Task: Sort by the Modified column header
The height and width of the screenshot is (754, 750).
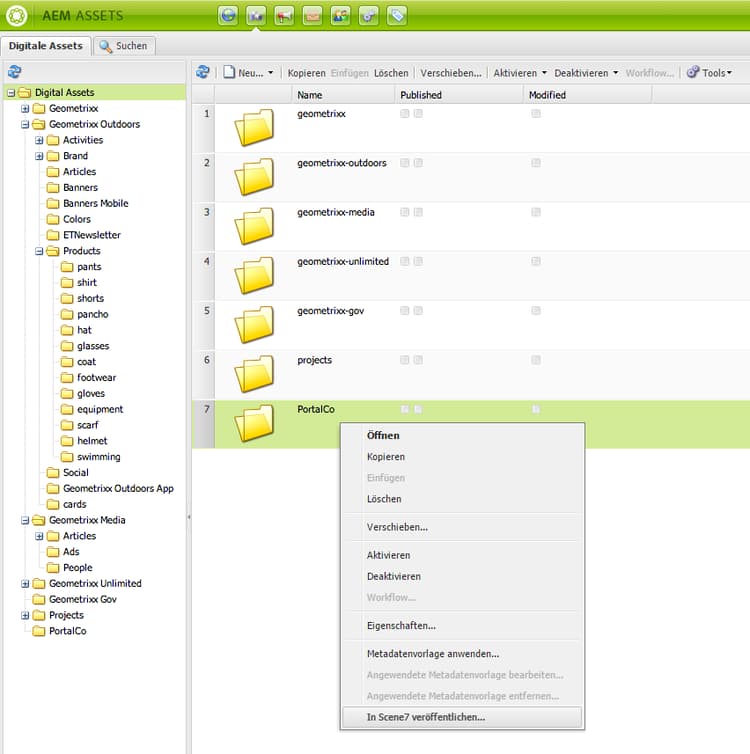Action: 588,95
